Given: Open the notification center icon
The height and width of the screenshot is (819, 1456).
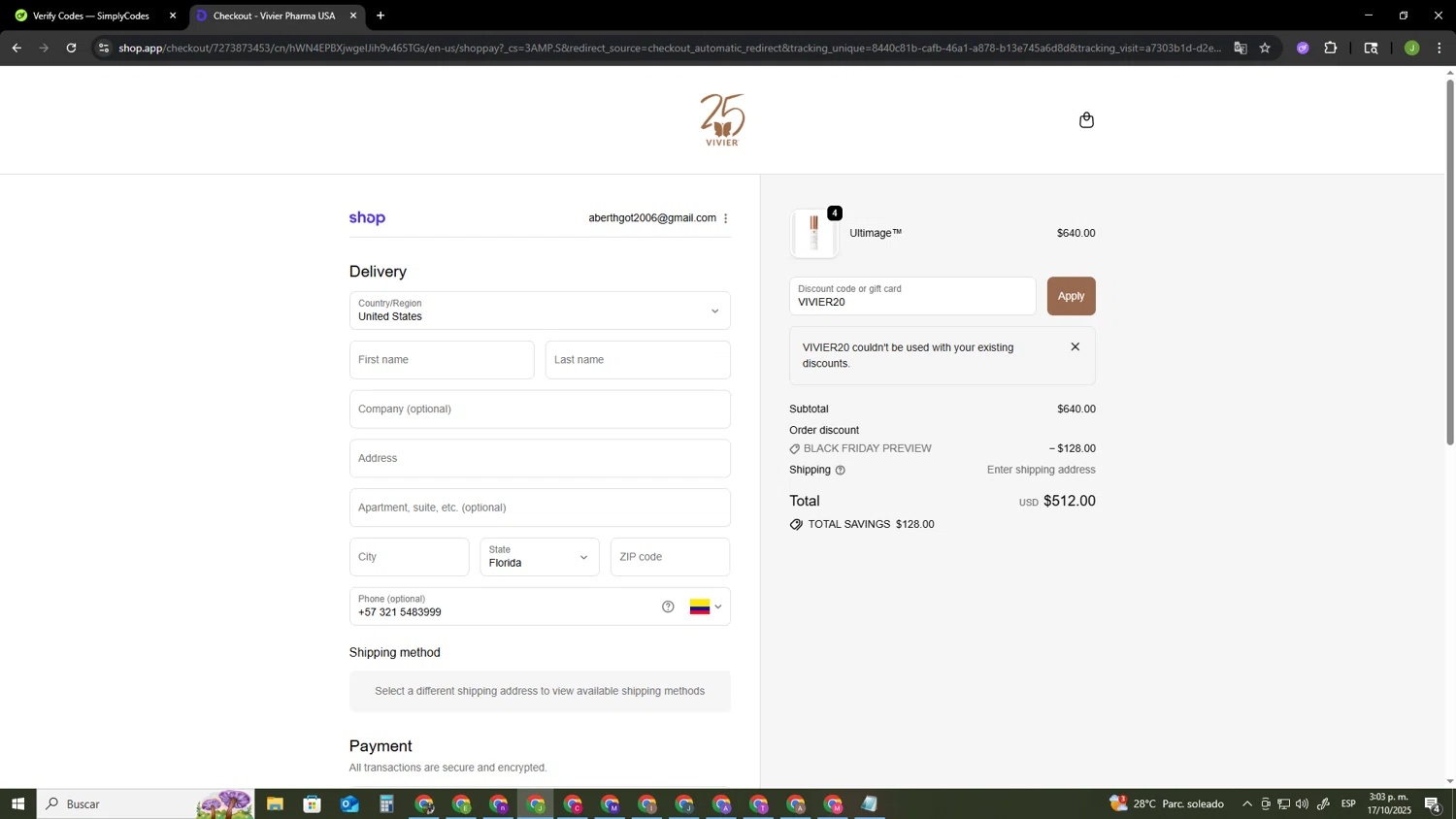Looking at the screenshot, I should [x=1433, y=803].
